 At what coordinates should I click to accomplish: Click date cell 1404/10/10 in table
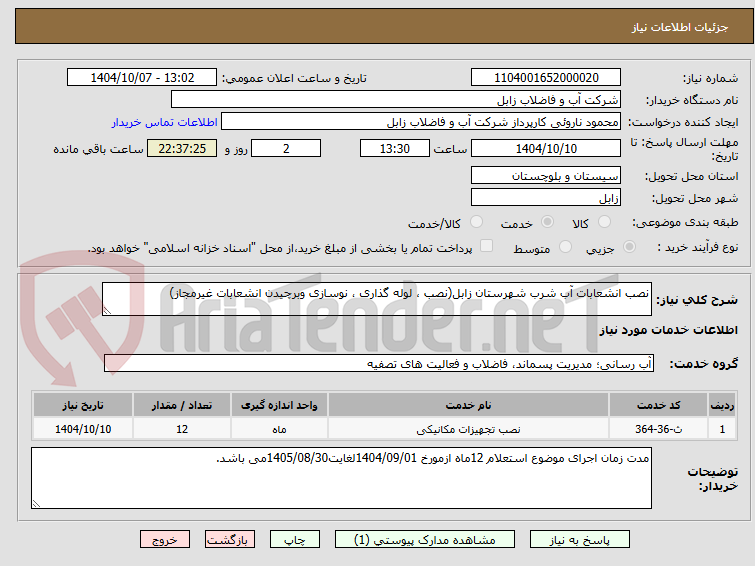pyautogui.click(x=83, y=429)
